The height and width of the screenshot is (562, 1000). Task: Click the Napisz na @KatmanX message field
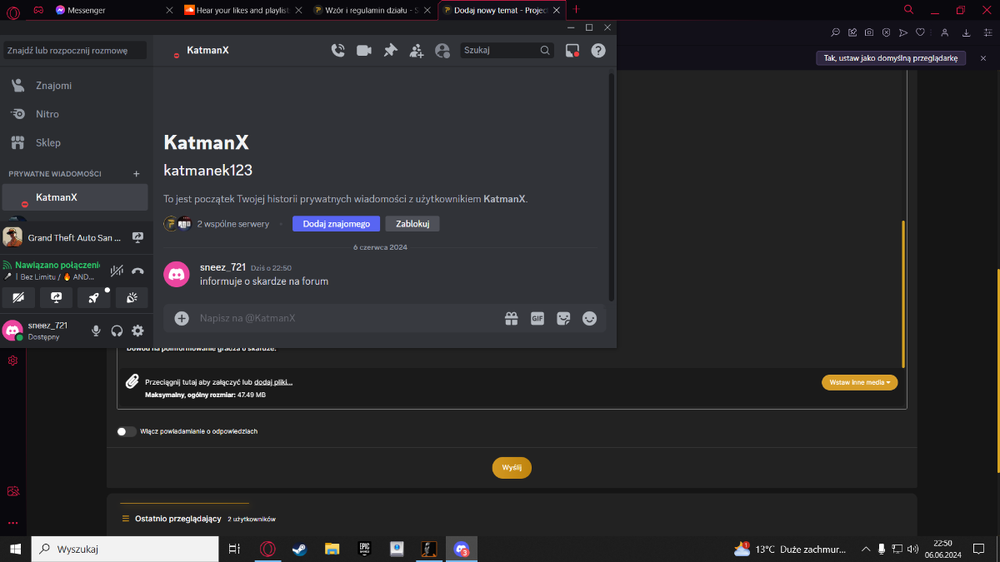(348, 318)
